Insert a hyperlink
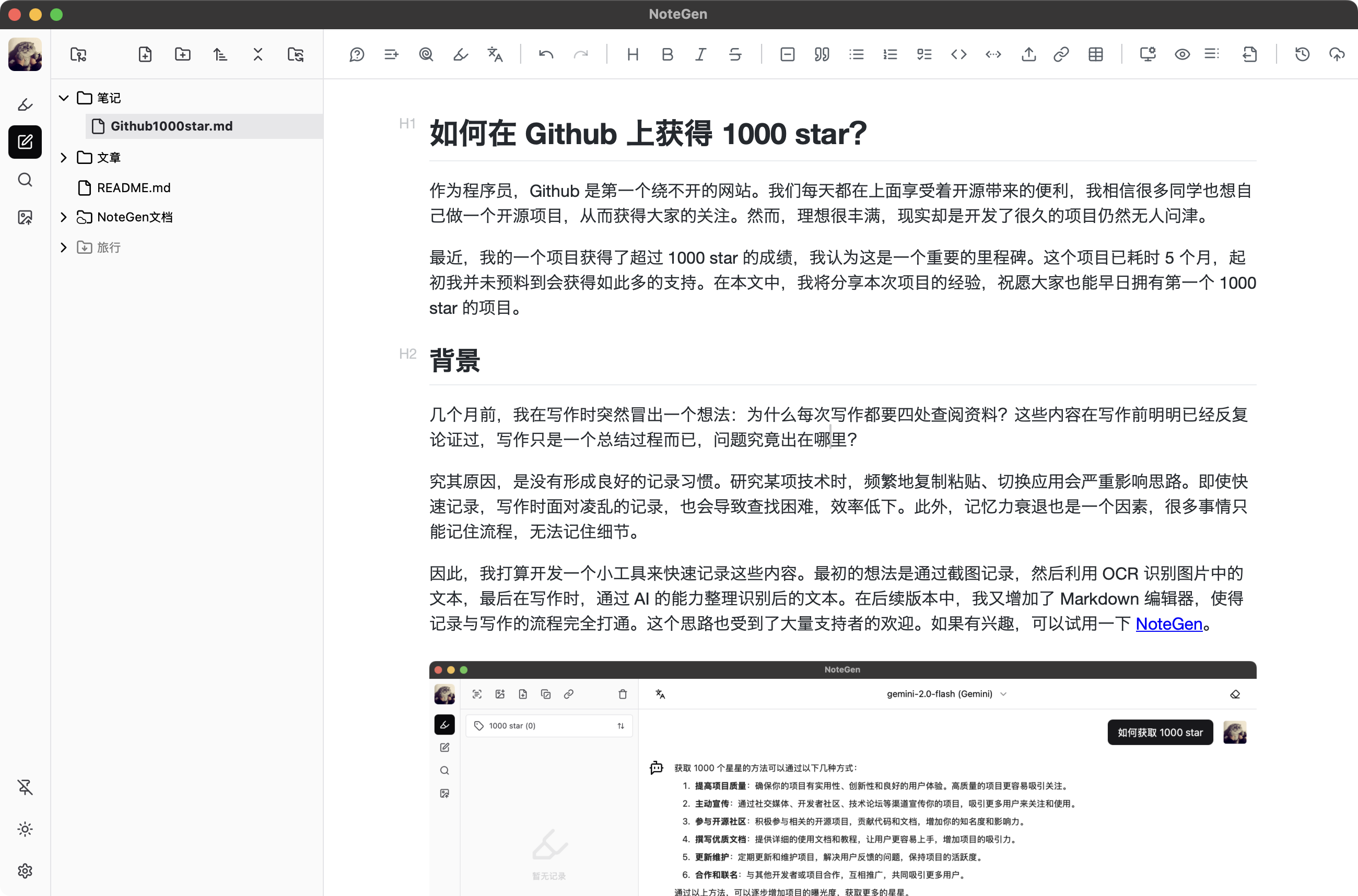This screenshot has height=896, width=1358. (1061, 54)
